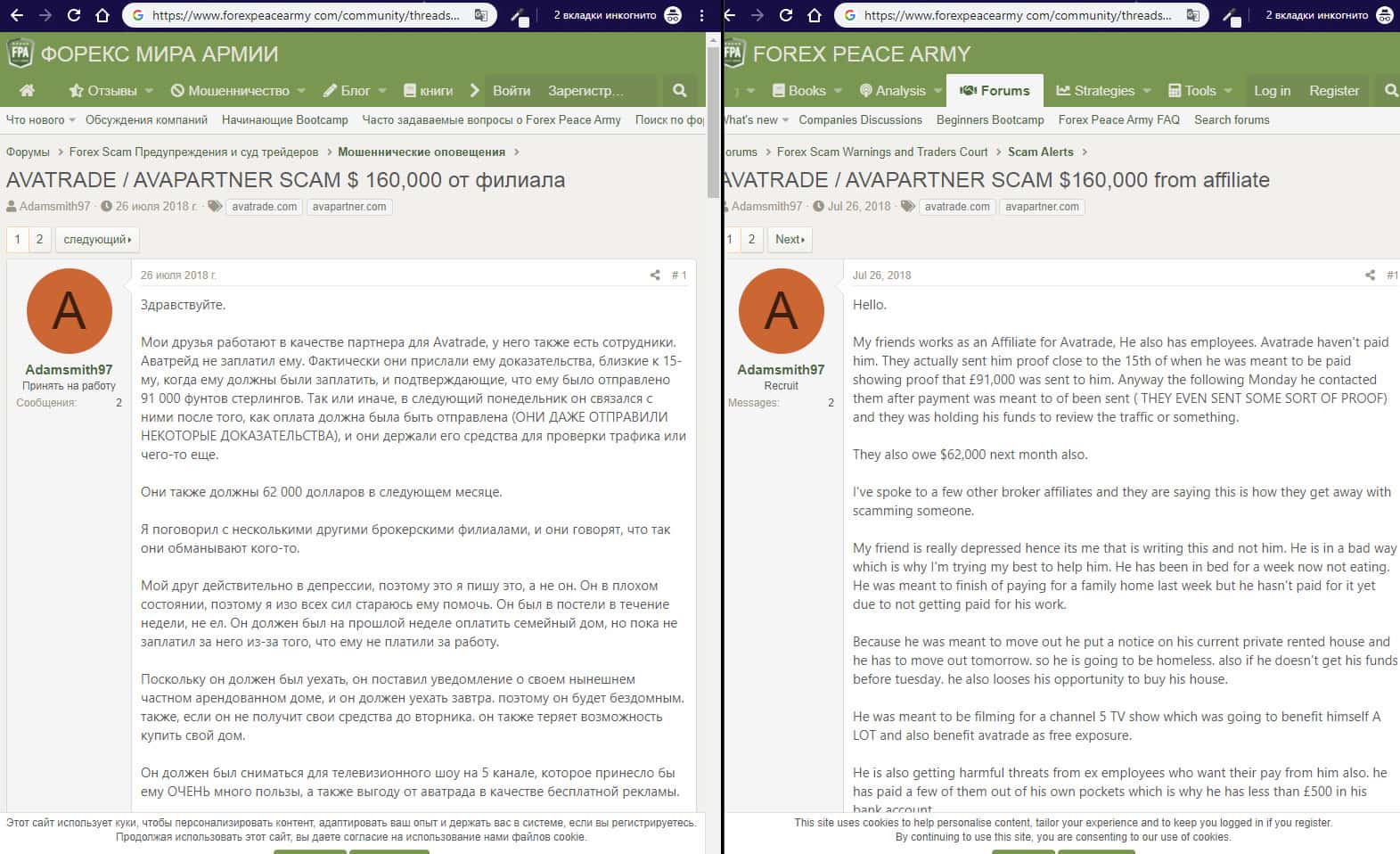The image size is (1400, 854).
Task: Click the avatrade.com tag in the Russian page
Action: [265, 207]
